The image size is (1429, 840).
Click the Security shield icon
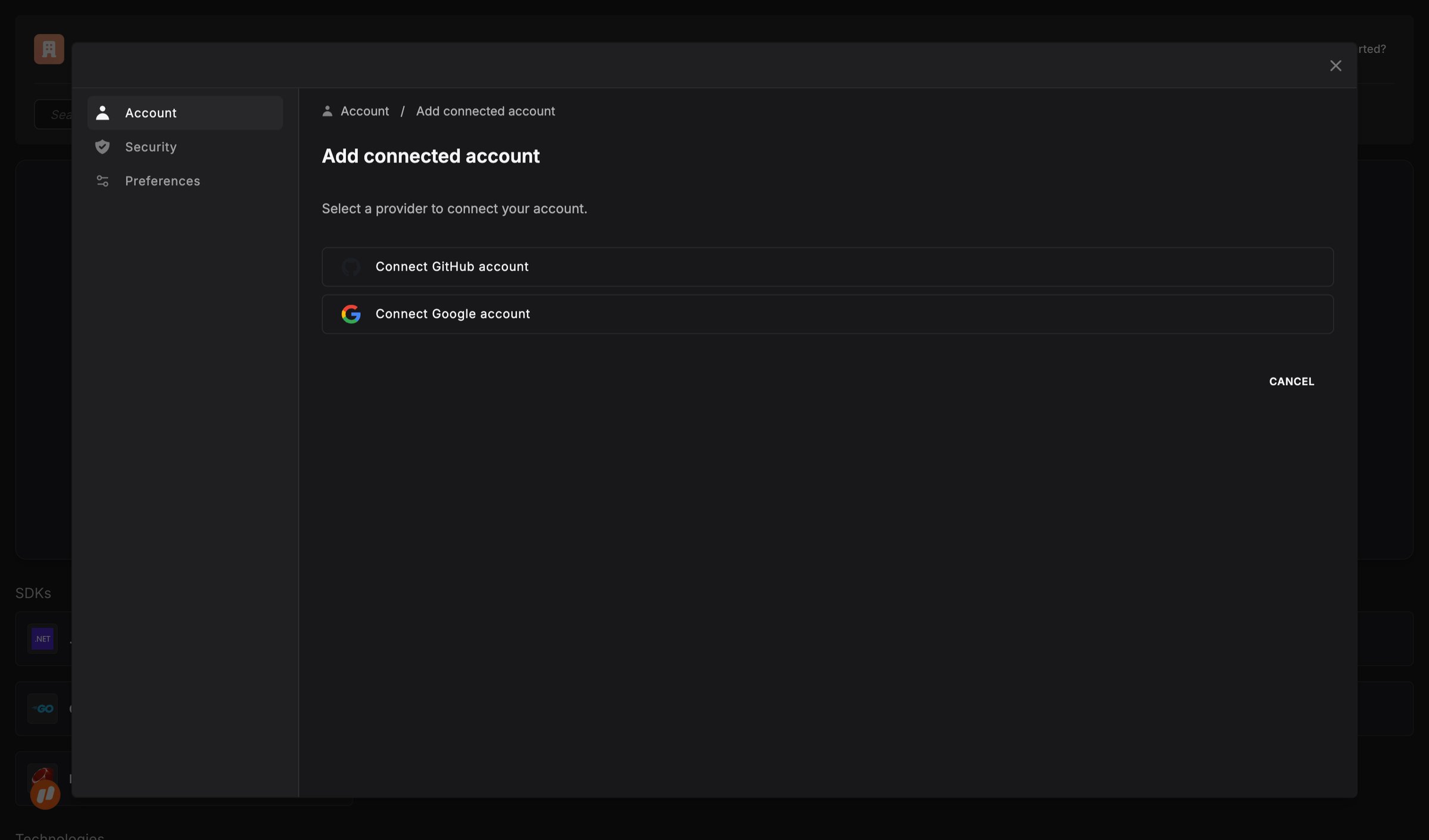tap(102, 146)
